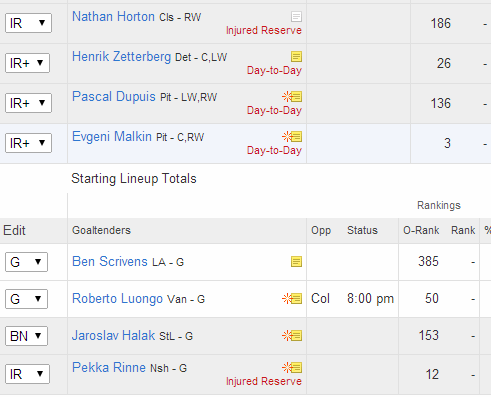Open Henrik Zetterberg's IR+ position dropdown
The image size is (491, 397).
coord(27,63)
